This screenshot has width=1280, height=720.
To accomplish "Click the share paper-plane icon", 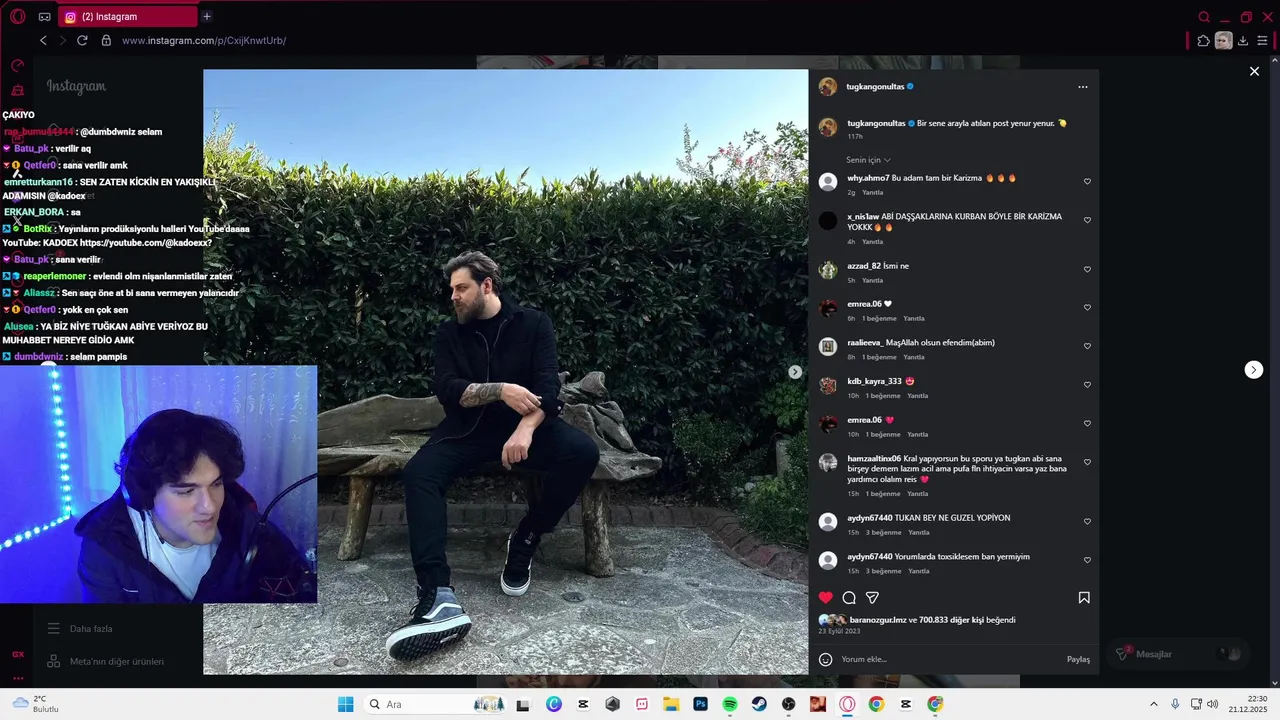I will (x=872, y=598).
